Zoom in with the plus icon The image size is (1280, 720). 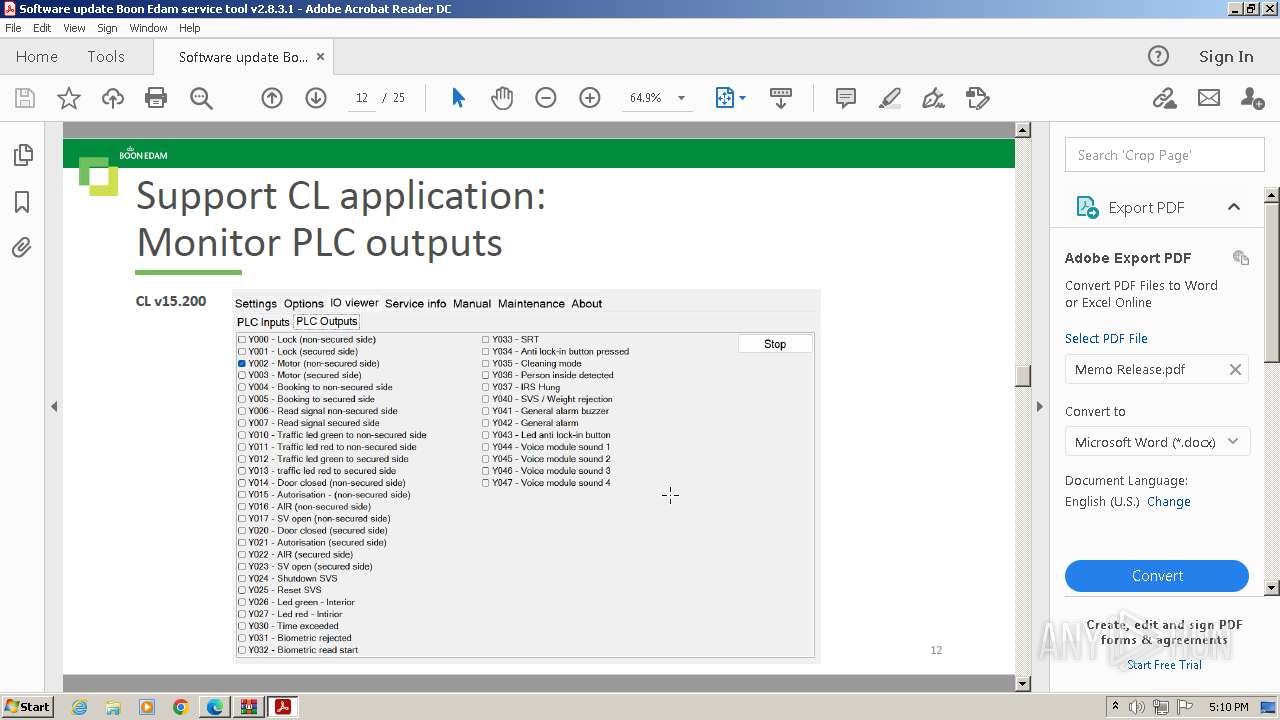click(x=590, y=98)
